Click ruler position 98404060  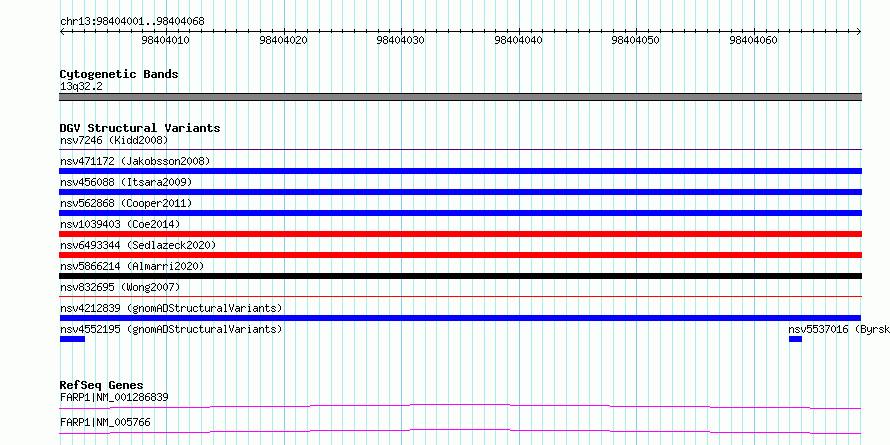pyautogui.click(x=753, y=40)
